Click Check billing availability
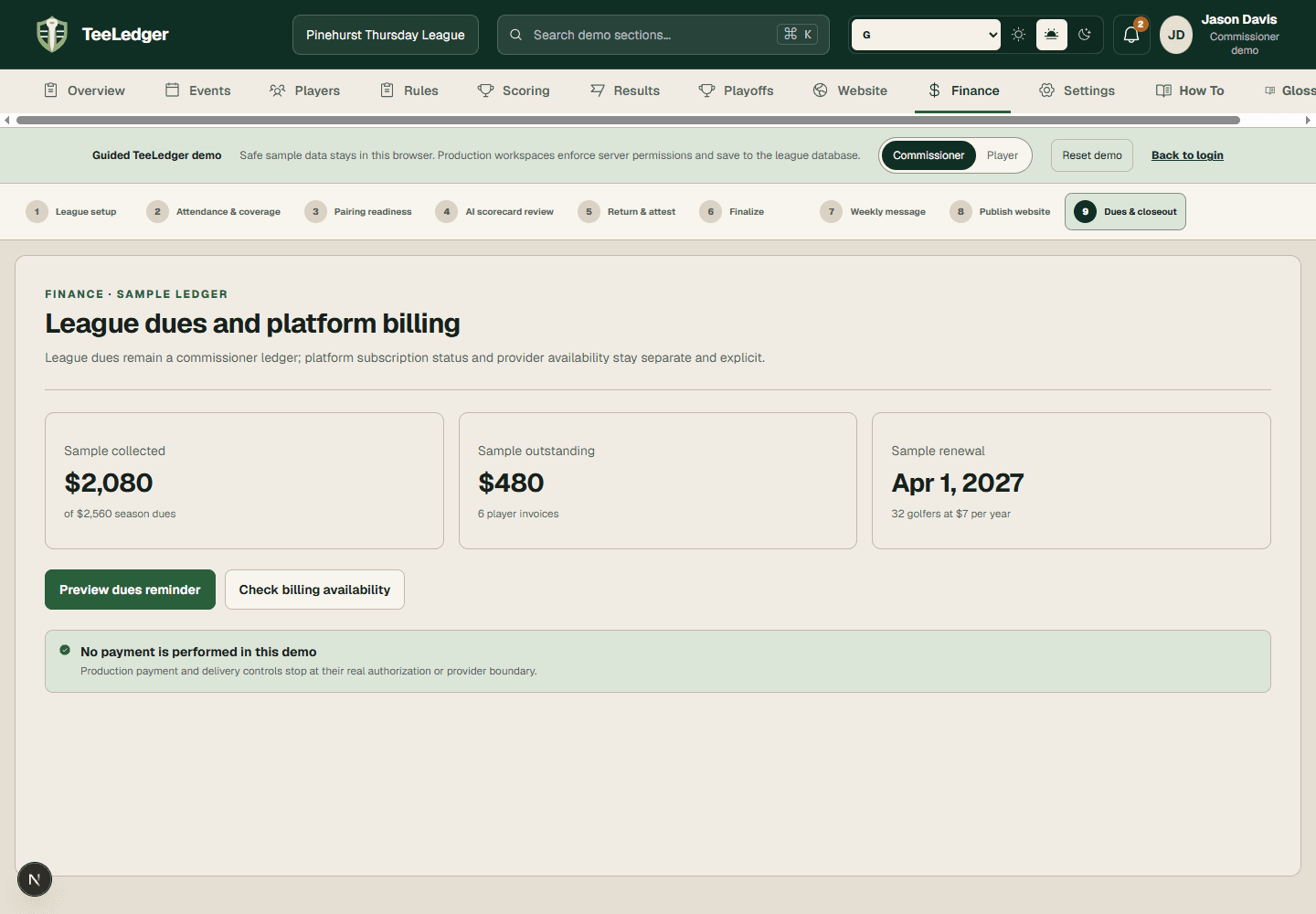Screen dimensions: 1316x914 (x=314, y=590)
